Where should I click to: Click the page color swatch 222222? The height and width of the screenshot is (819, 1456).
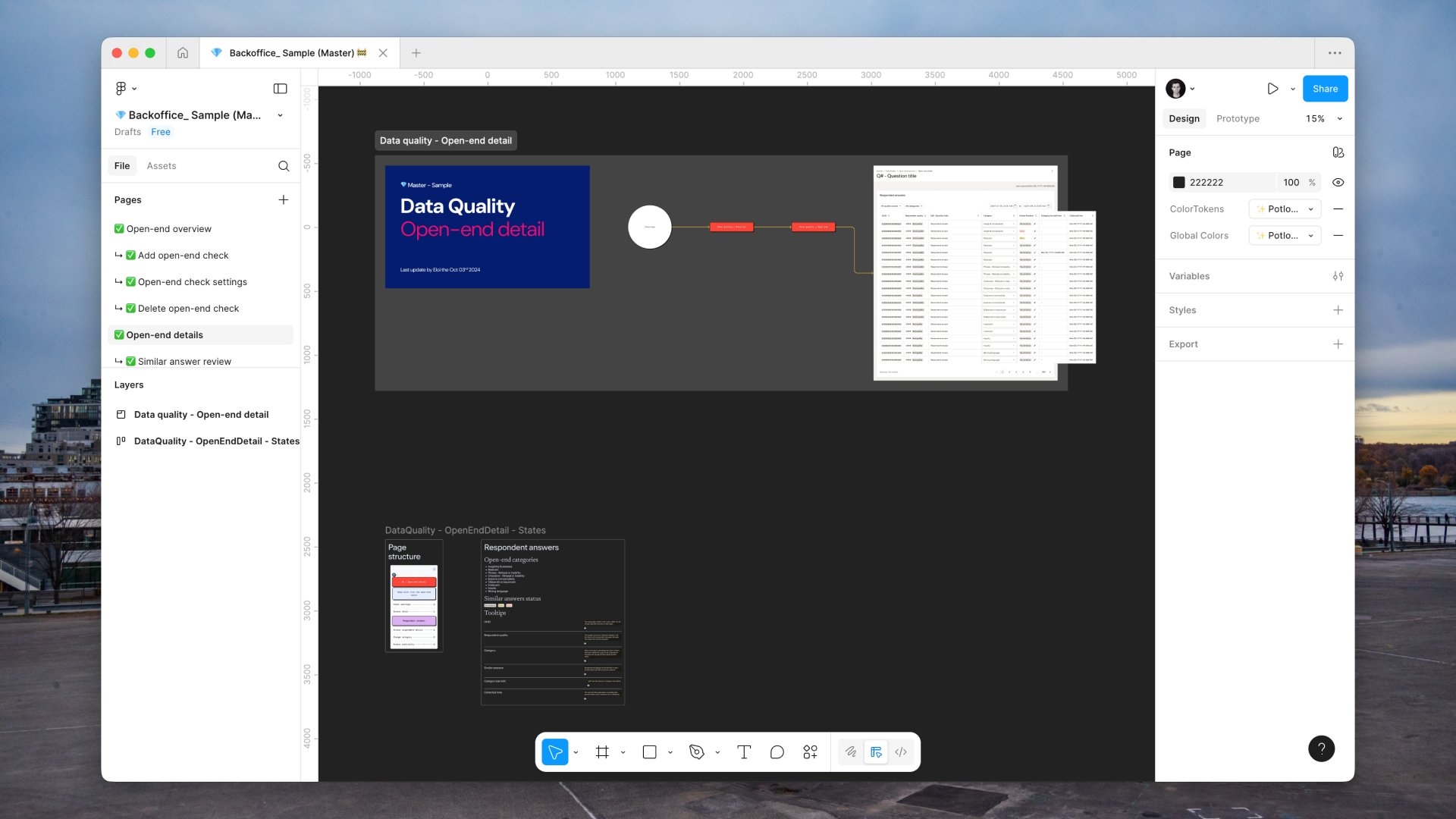coord(1179,183)
